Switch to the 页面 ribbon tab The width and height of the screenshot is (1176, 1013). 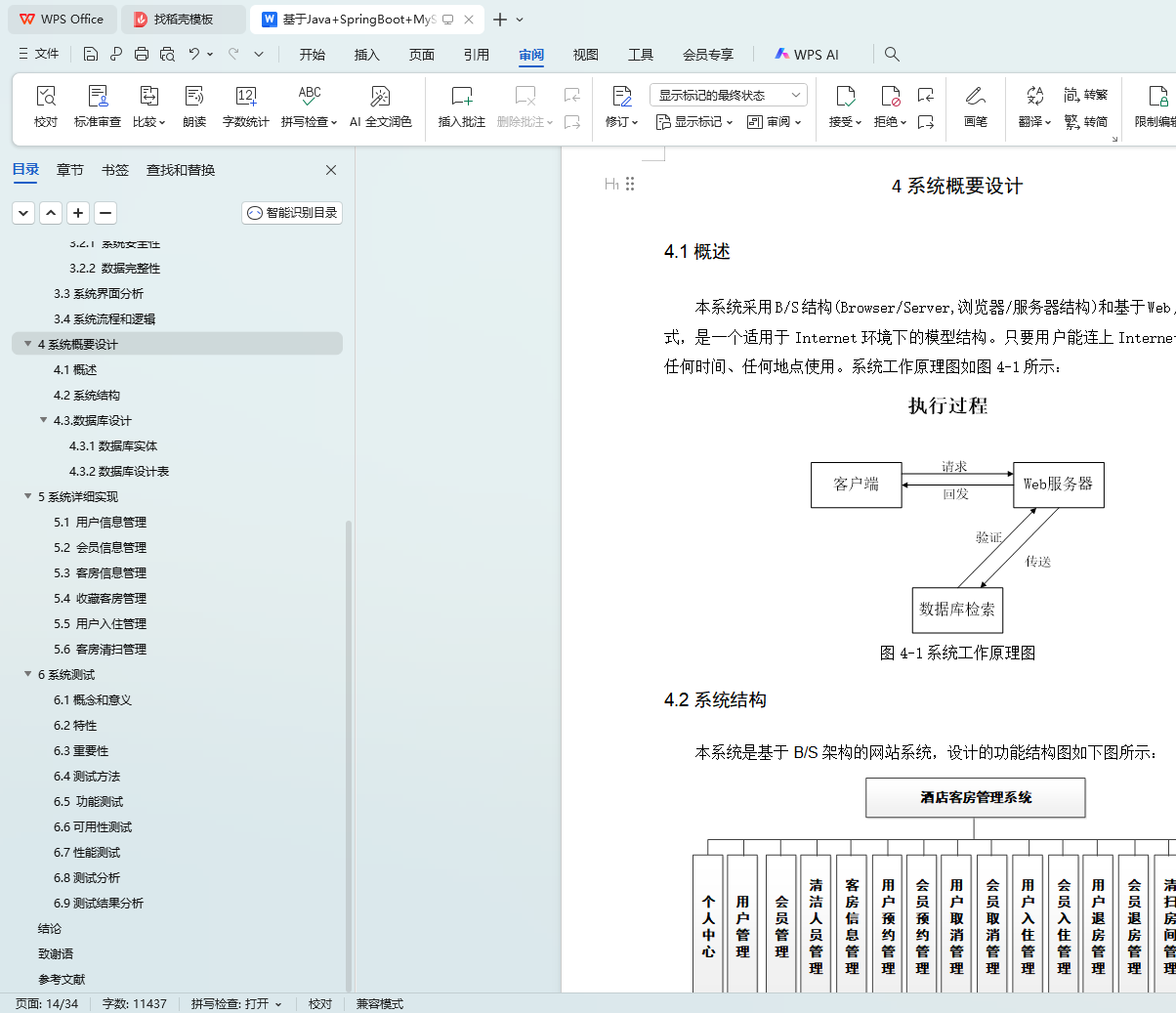[422, 55]
